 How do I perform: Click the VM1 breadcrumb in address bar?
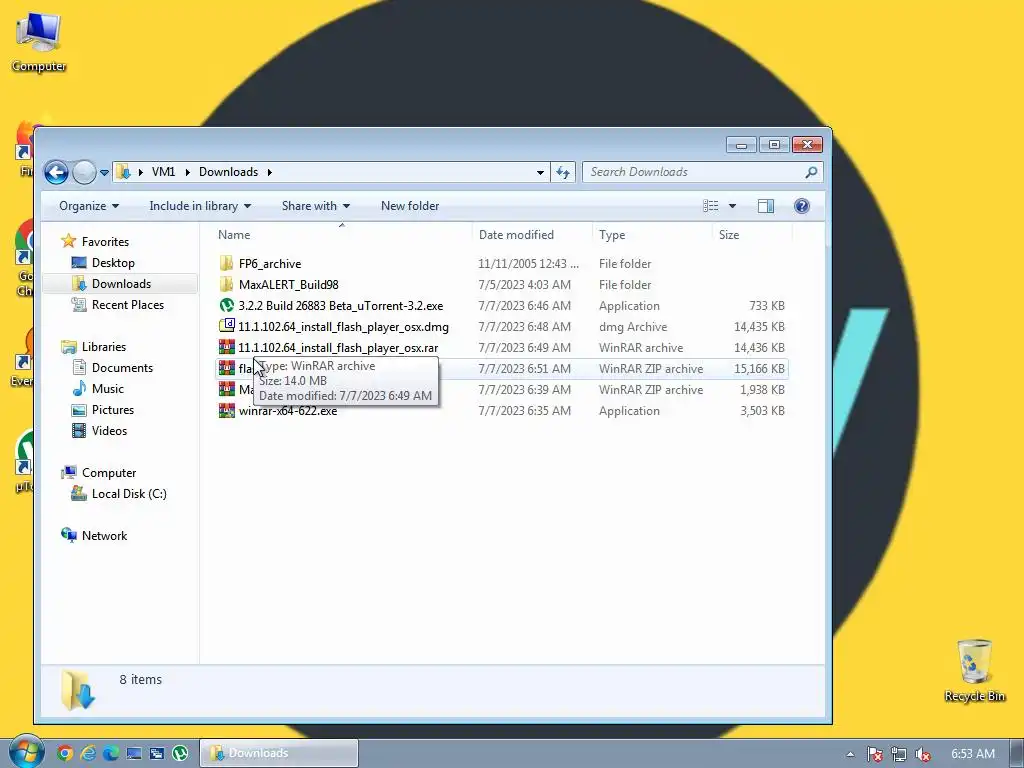(163, 172)
